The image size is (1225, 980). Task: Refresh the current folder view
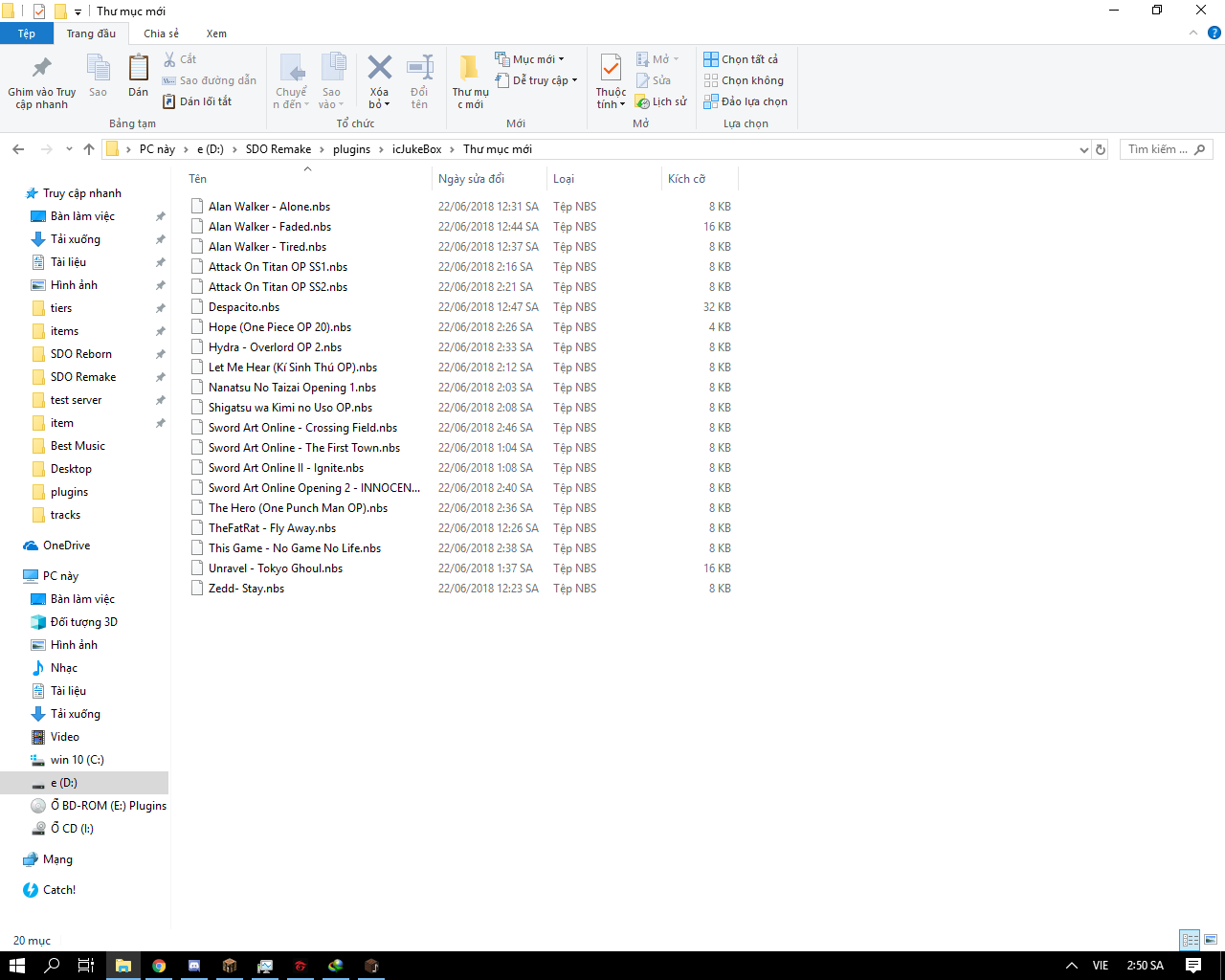pyautogui.click(x=1101, y=149)
